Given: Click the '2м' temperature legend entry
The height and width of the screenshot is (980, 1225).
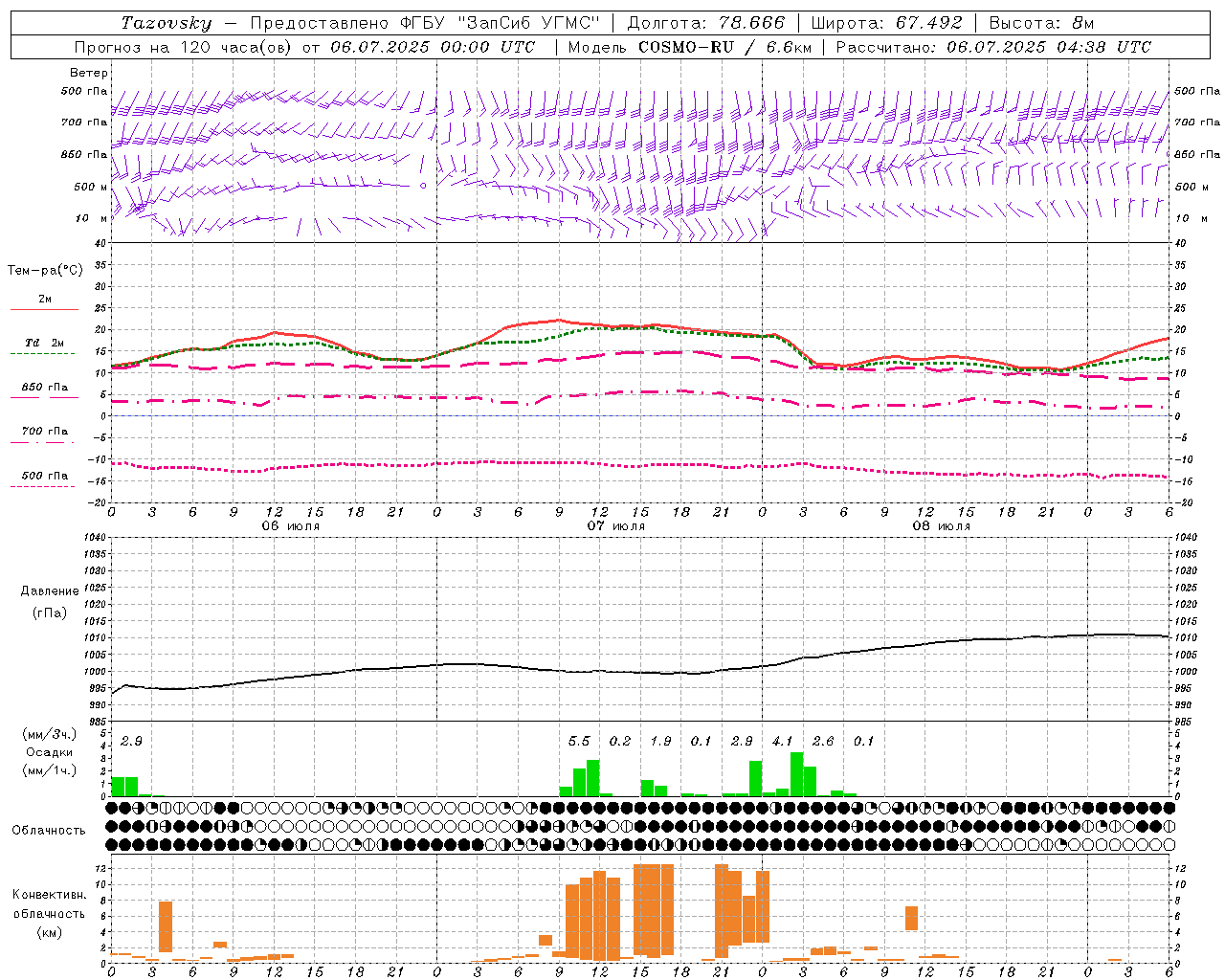Looking at the screenshot, I should point(45,300).
